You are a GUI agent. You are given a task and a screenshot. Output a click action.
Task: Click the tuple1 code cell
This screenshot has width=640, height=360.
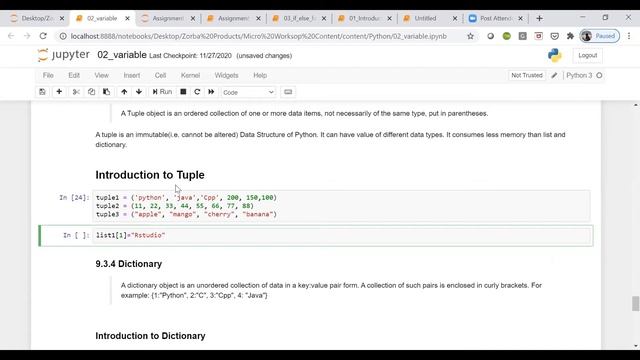341,206
